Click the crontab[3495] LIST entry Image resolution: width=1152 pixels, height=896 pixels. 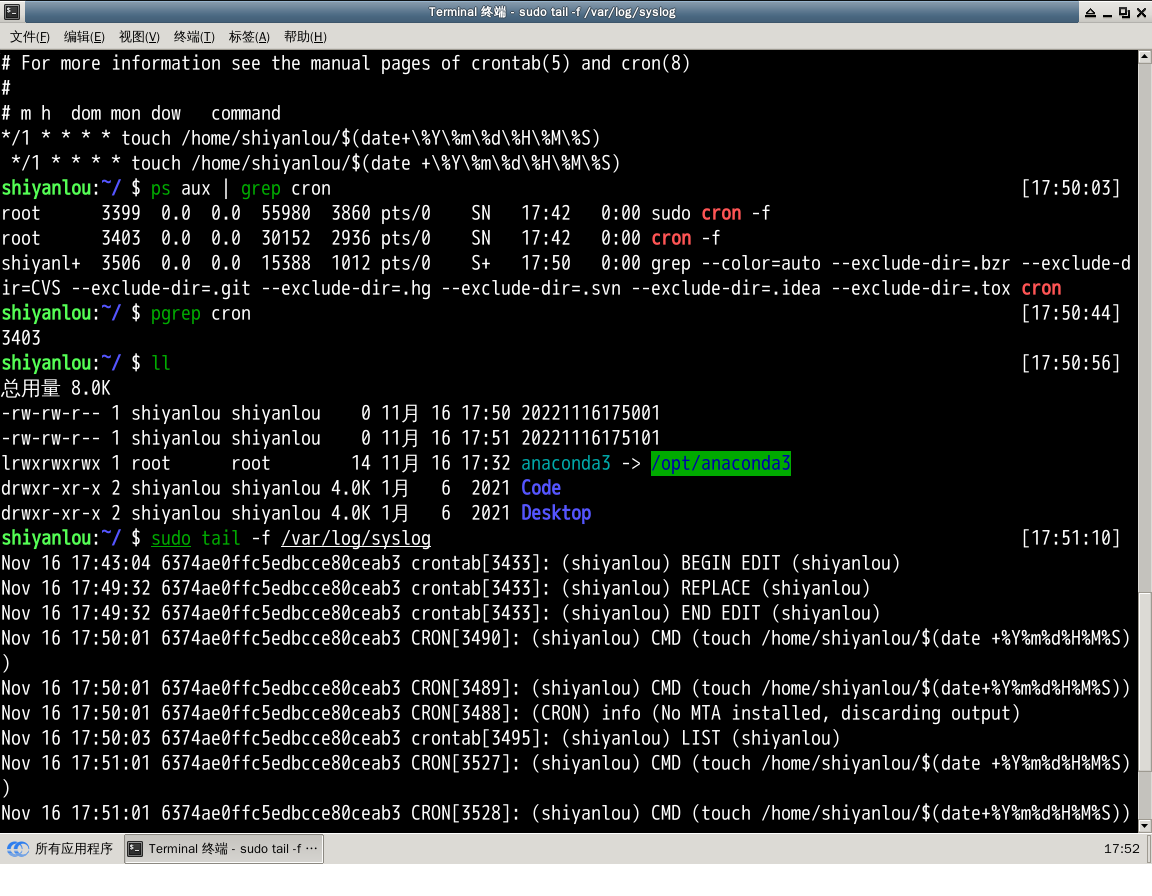pos(420,738)
